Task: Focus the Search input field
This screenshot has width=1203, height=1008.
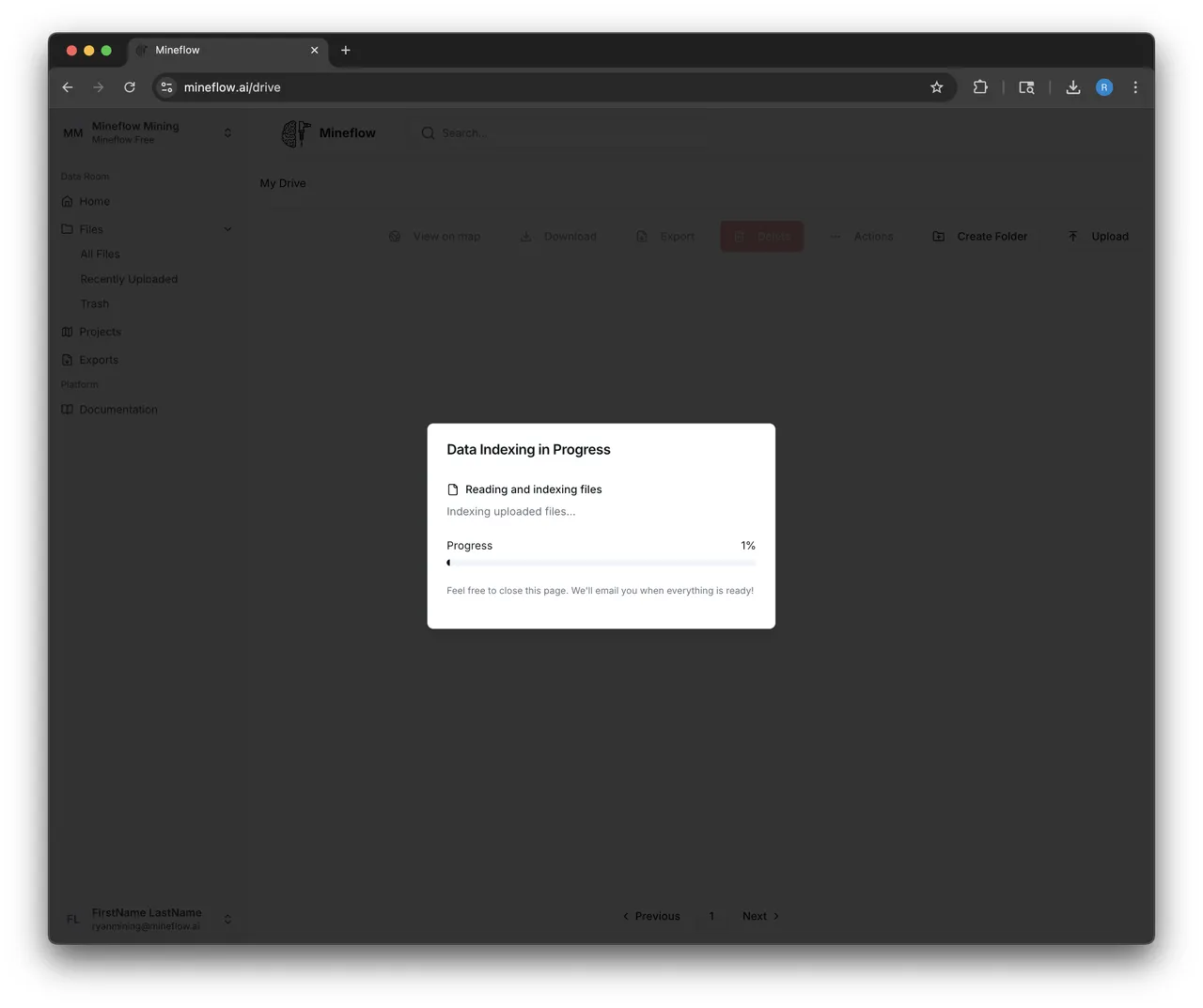Action: [564, 133]
